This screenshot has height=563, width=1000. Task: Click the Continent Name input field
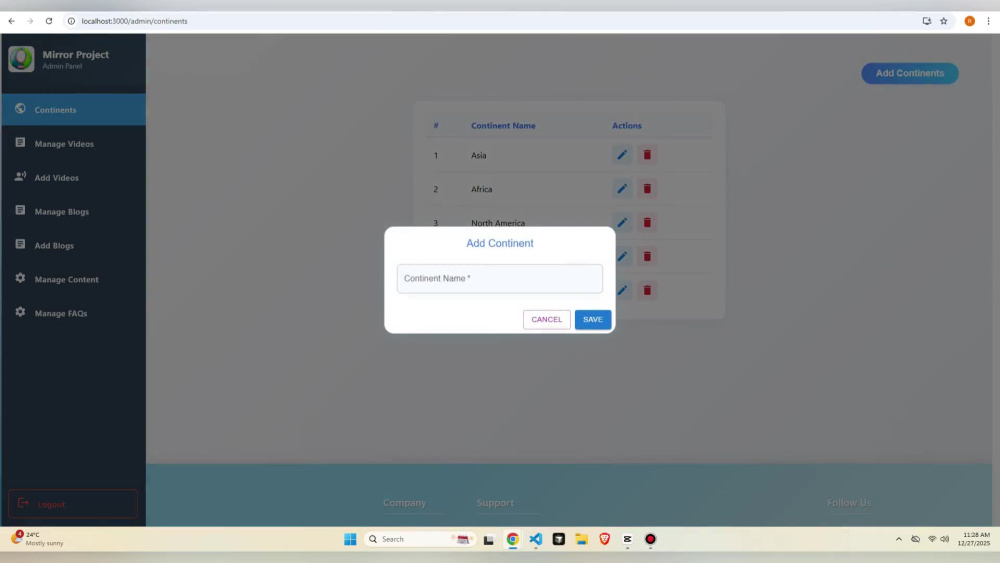click(499, 279)
